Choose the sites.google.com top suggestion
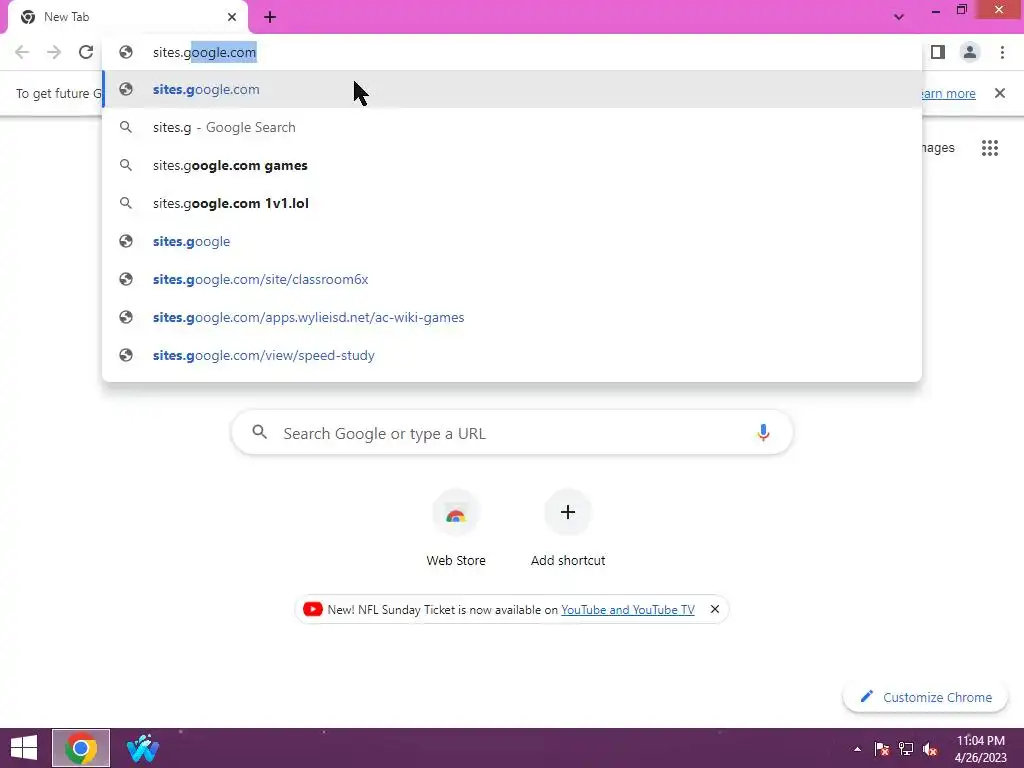The height and width of the screenshot is (768, 1024). point(512,89)
